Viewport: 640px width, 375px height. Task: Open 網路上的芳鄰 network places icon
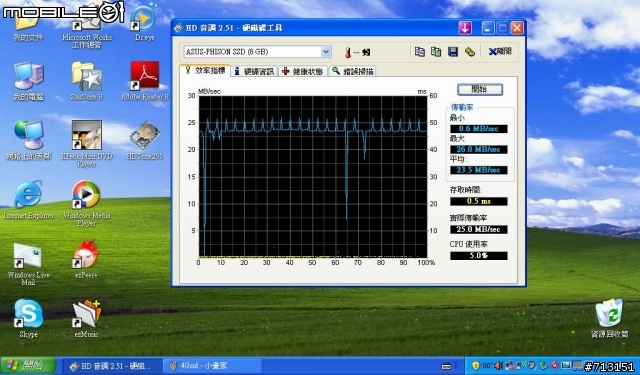point(28,140)
